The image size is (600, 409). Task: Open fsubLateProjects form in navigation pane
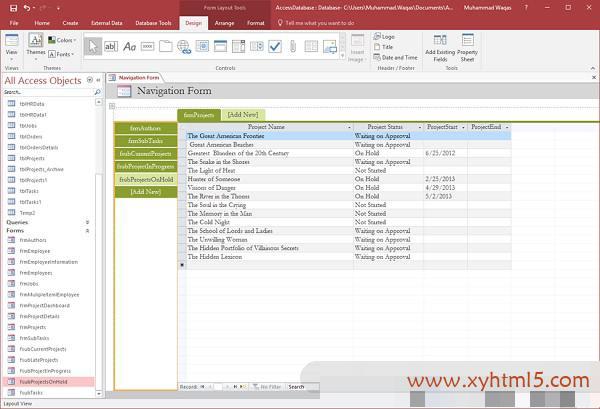41,360
